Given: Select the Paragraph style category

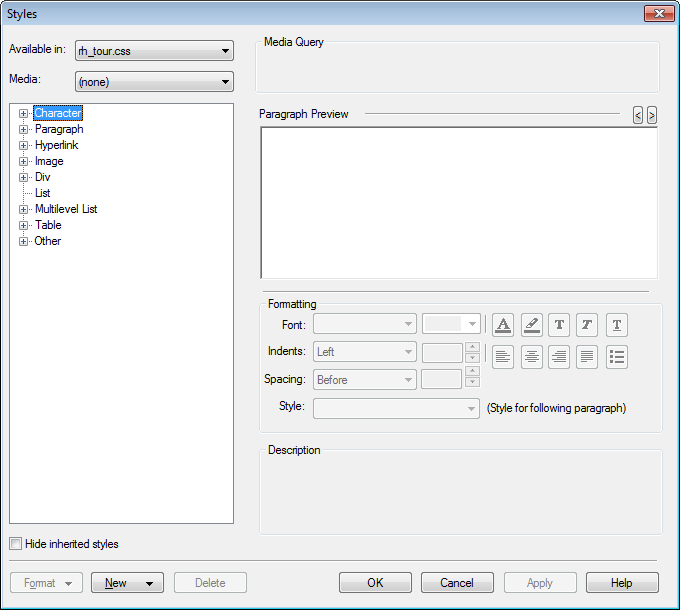Looking at the screenshot, I should [x=59, y=129].
